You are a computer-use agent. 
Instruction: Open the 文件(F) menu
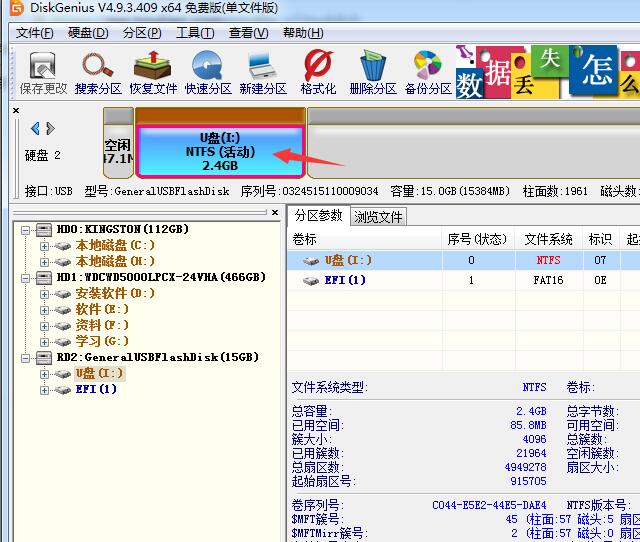coord(35,33)
